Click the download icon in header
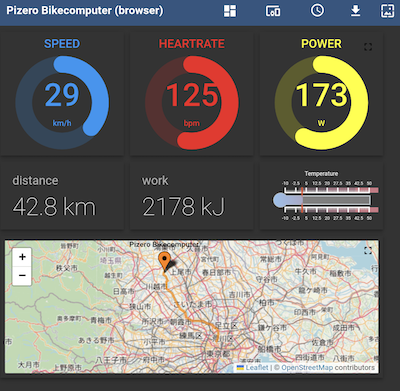Viewport: 400px width, 391px height. click(x=356, y=11)
